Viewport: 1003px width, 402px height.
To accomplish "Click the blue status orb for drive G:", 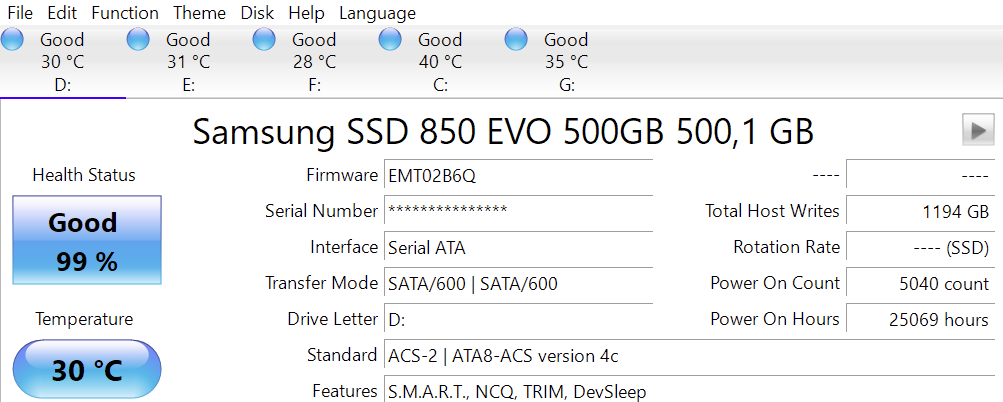I will [516, 40].
